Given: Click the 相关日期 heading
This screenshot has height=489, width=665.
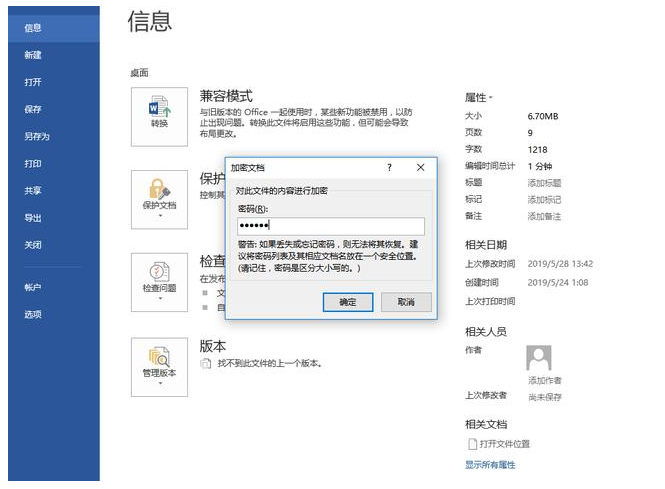Looking at the screenshot, I should tap(486, 245).
